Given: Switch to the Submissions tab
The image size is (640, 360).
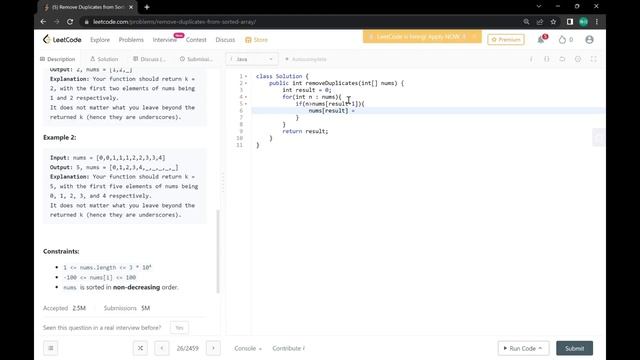Looking at the screenshot, I should pyautogui.click(x=196, y=59).
